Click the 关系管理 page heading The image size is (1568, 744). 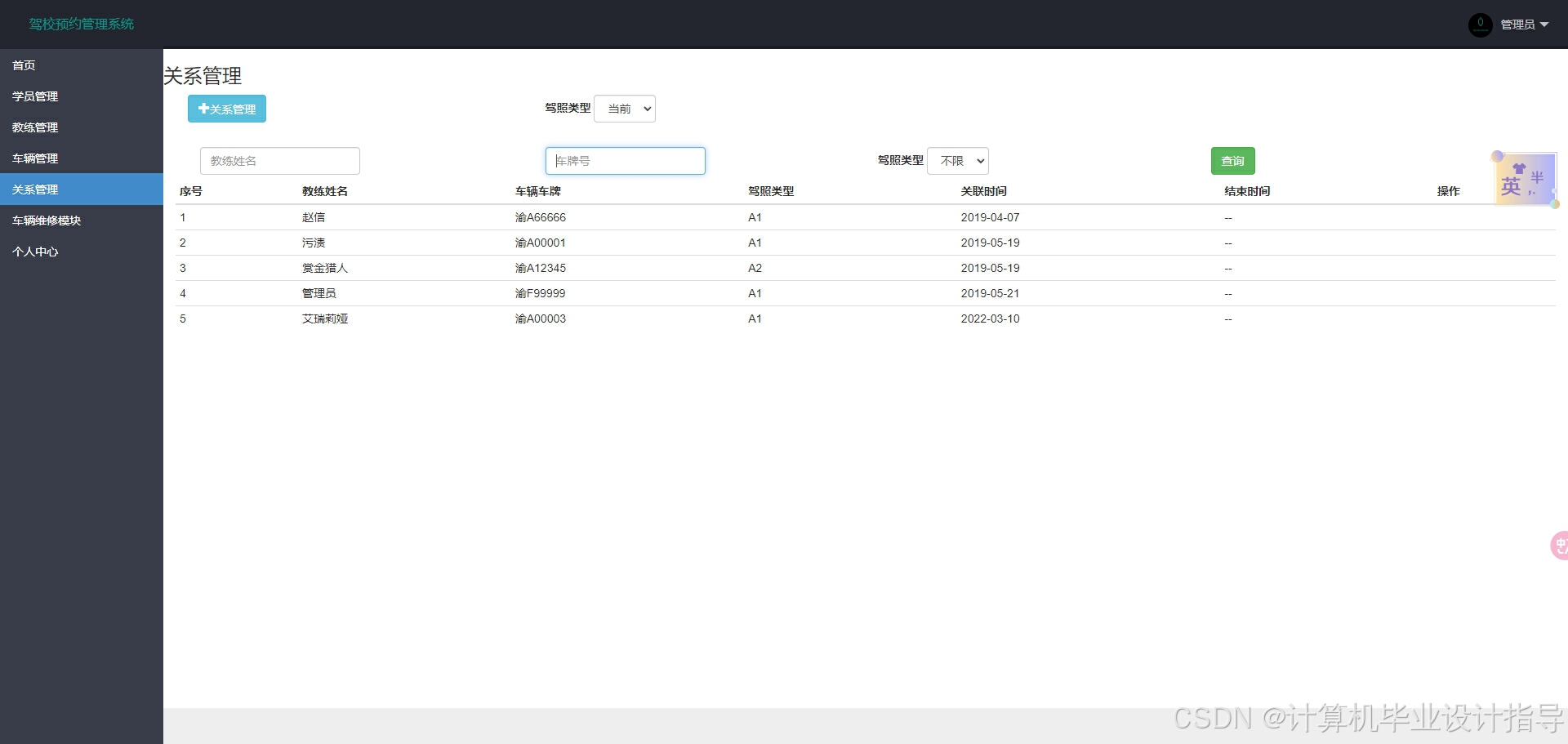tap(203, 76)
